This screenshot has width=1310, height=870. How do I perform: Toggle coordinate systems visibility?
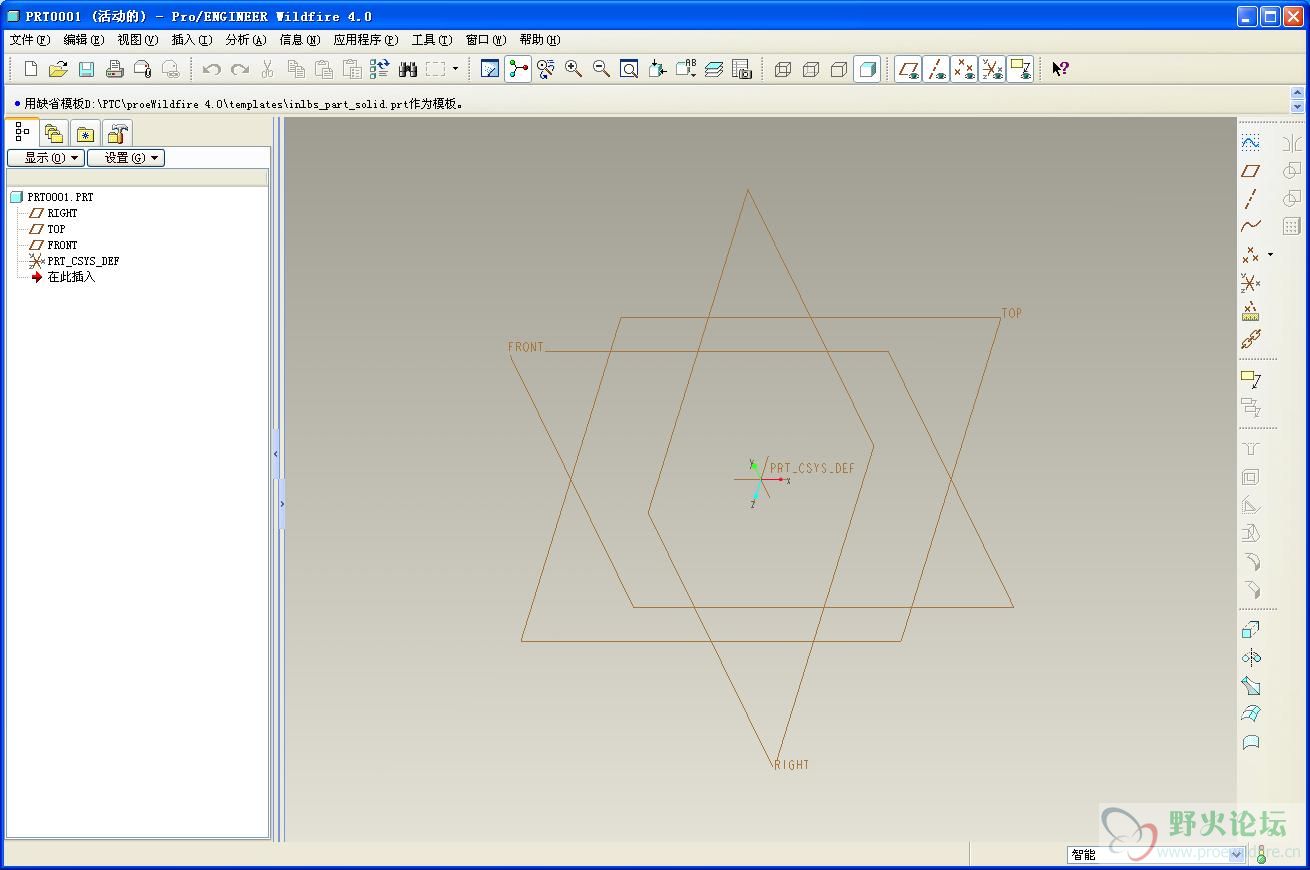992,69
